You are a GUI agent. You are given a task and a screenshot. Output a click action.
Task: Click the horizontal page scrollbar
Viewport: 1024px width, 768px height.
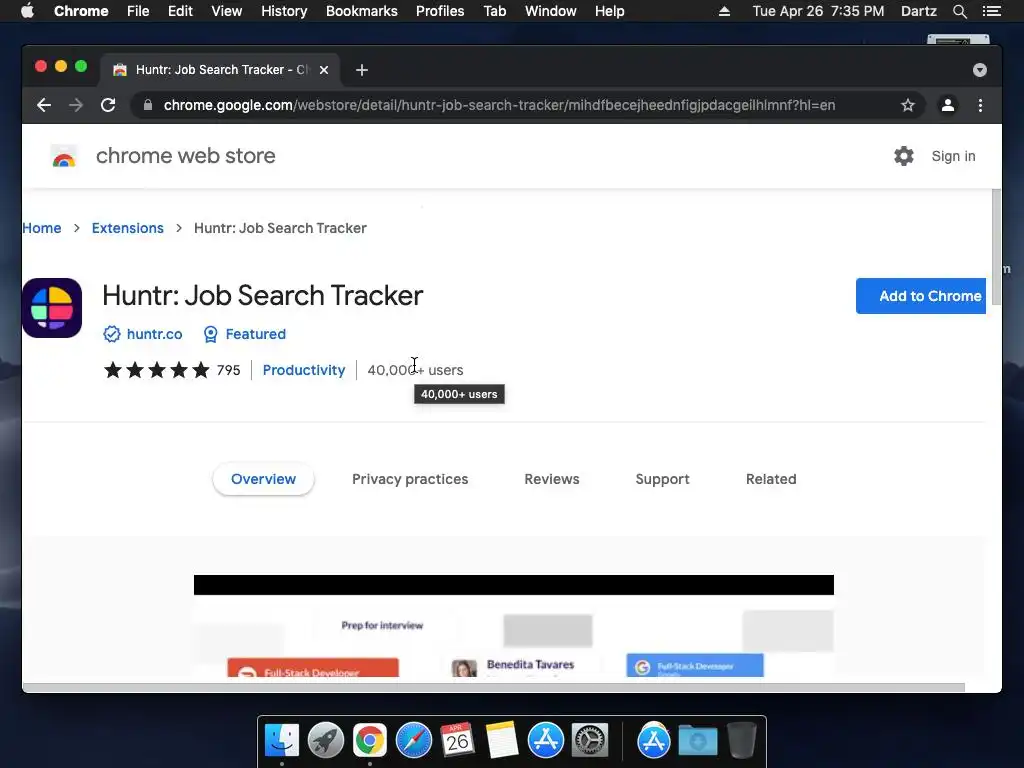pyautogui.click(x=493, y=687)
